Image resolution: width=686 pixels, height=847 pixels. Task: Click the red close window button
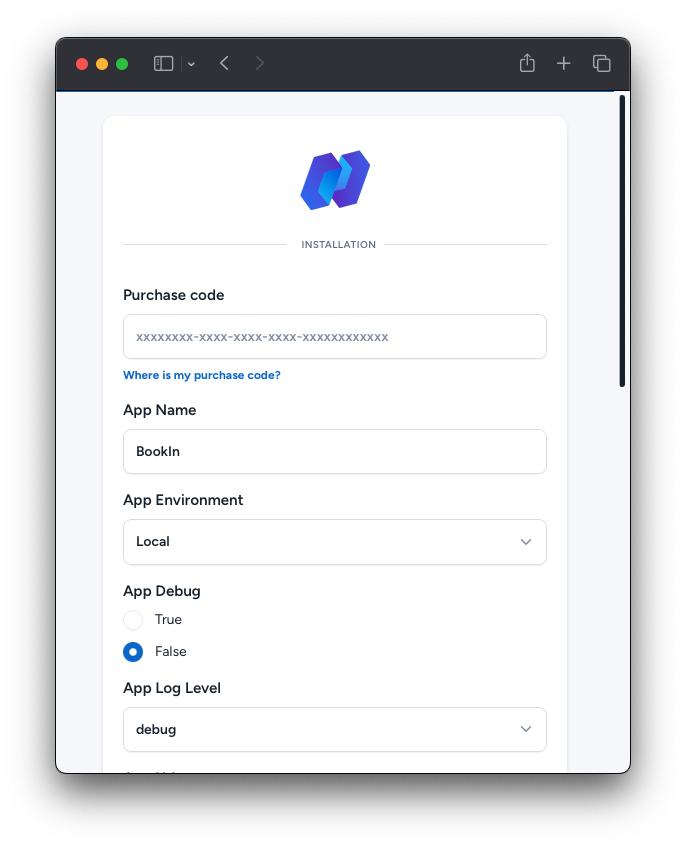[82, 64]
